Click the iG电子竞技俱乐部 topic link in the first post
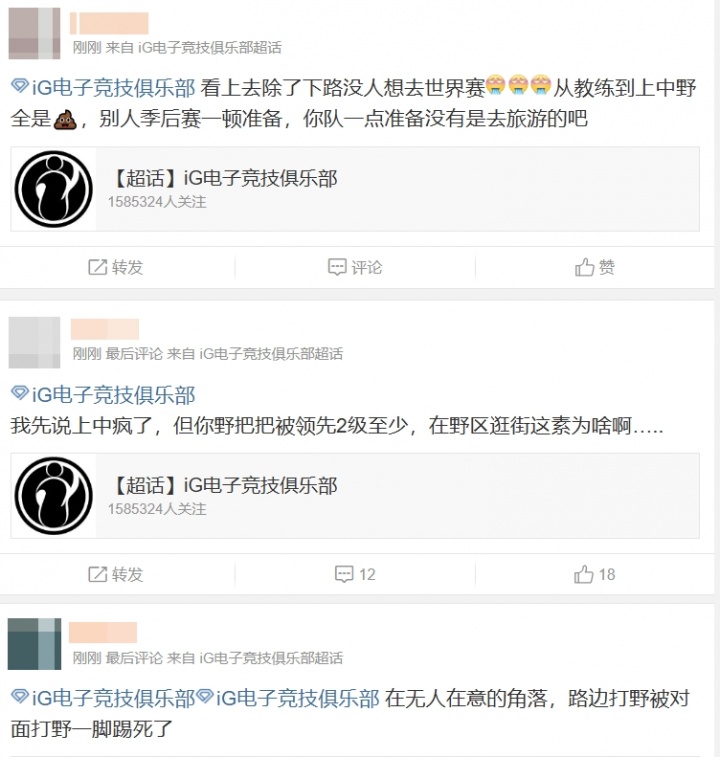This screenshot has height=757, width=720. tap(113, 87)
